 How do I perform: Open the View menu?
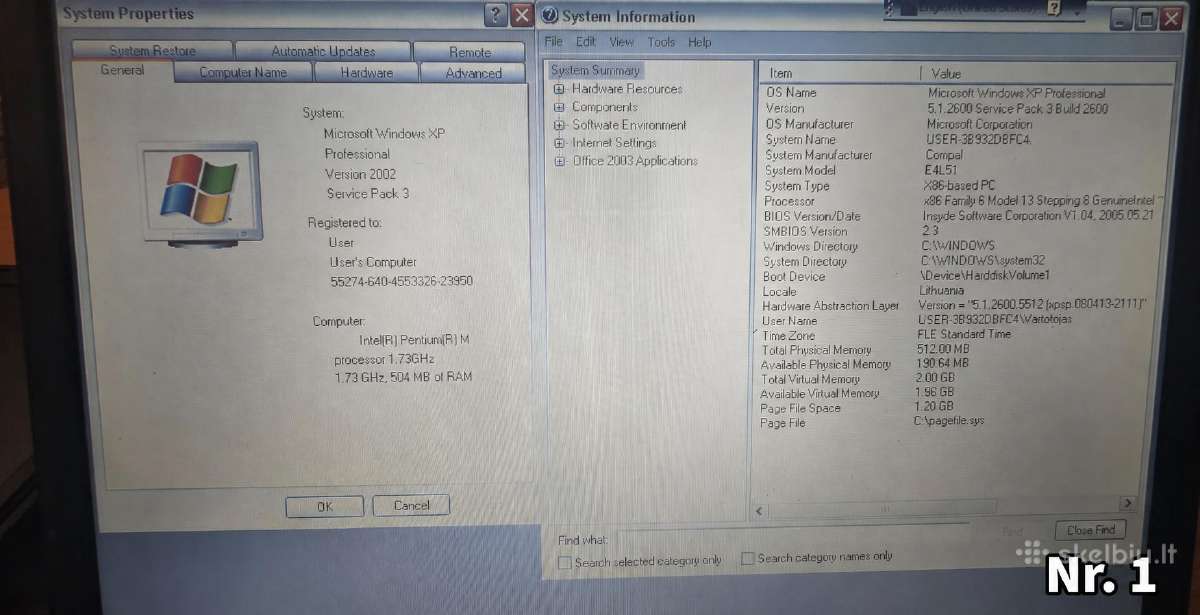click(x=622, y=42)
